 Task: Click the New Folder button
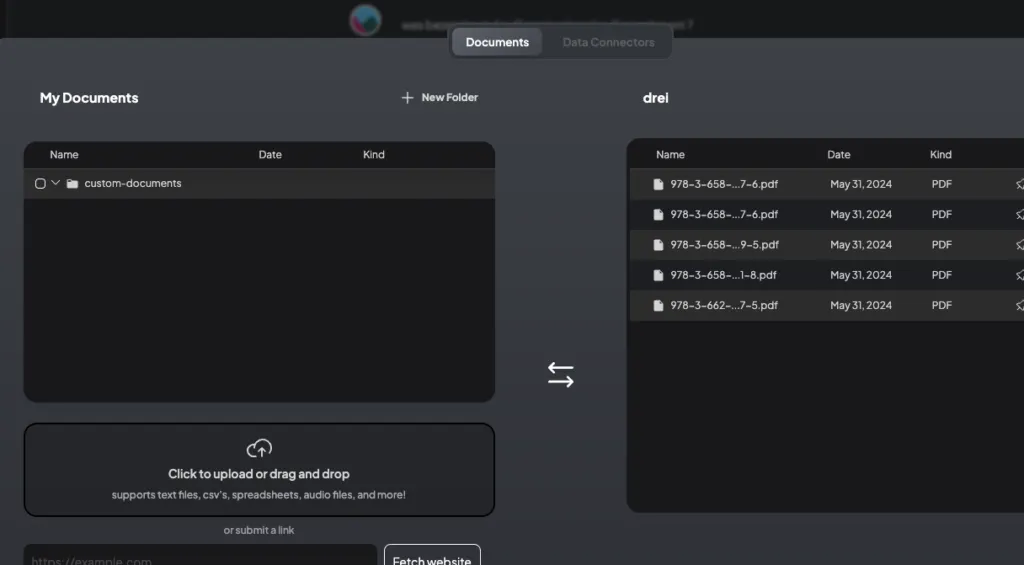click(x=440, y=97)
